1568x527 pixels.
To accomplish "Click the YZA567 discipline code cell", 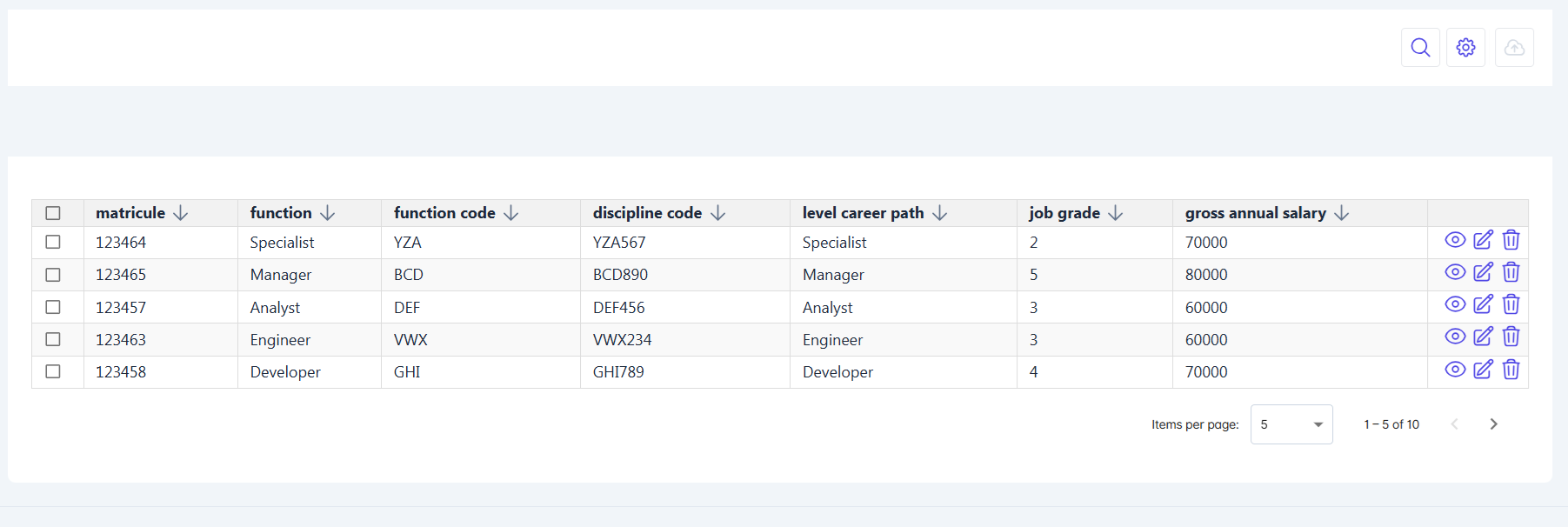I will (x=619, y=243).
